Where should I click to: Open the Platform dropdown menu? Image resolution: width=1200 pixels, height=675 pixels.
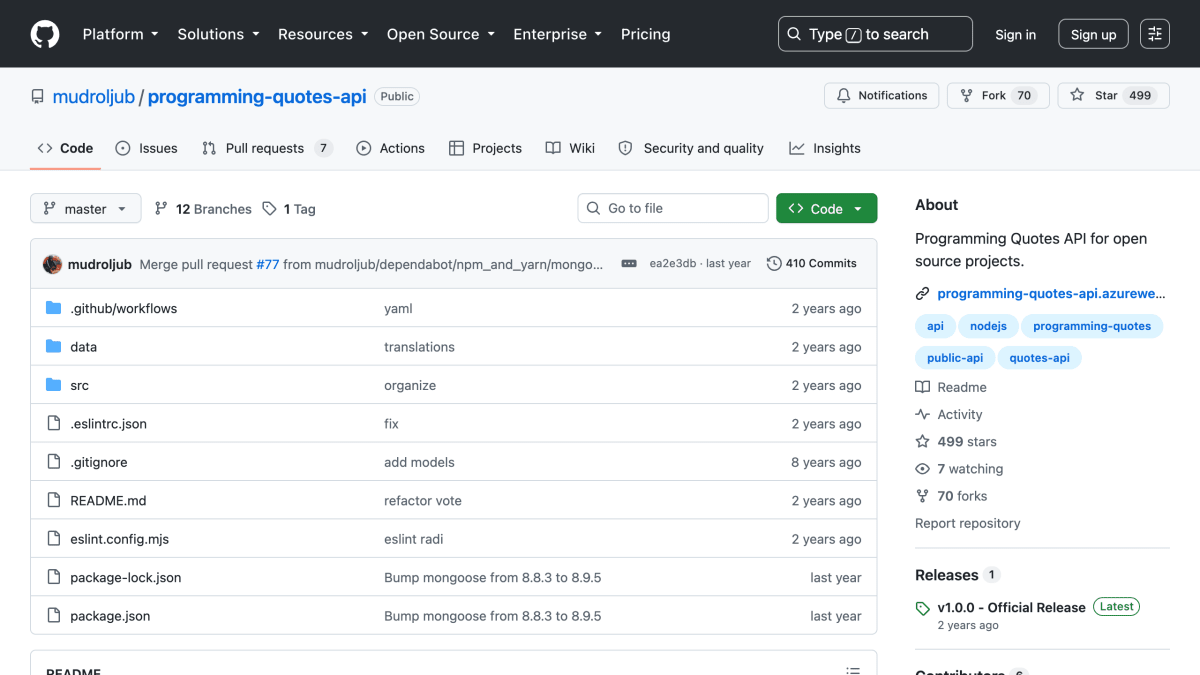tap(120, 34)
